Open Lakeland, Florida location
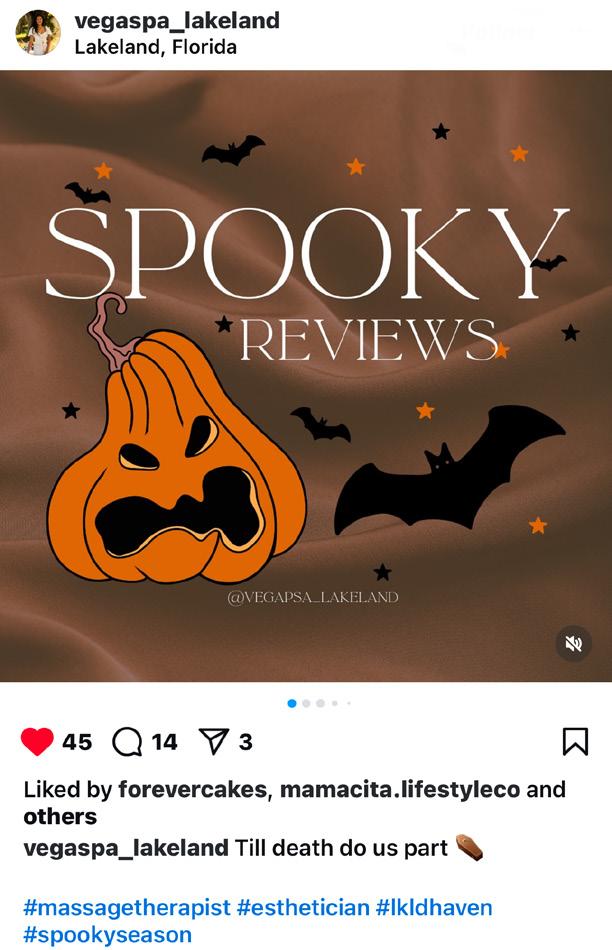The width and height of the screenshot is (612, 950). click(x=156, y=47)
